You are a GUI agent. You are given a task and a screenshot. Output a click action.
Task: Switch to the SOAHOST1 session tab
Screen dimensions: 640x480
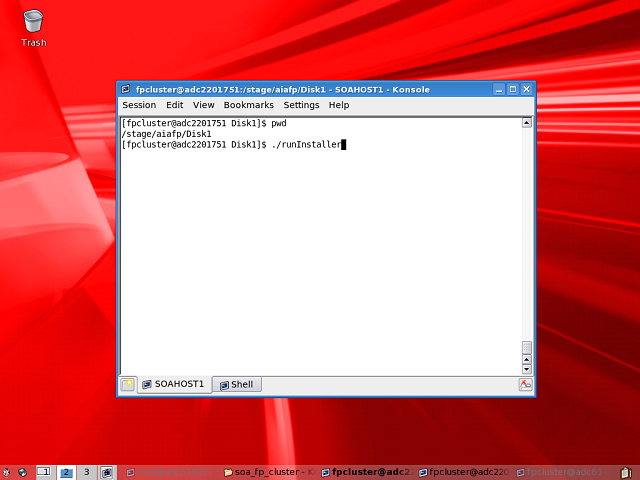click(x=174, y=384)
